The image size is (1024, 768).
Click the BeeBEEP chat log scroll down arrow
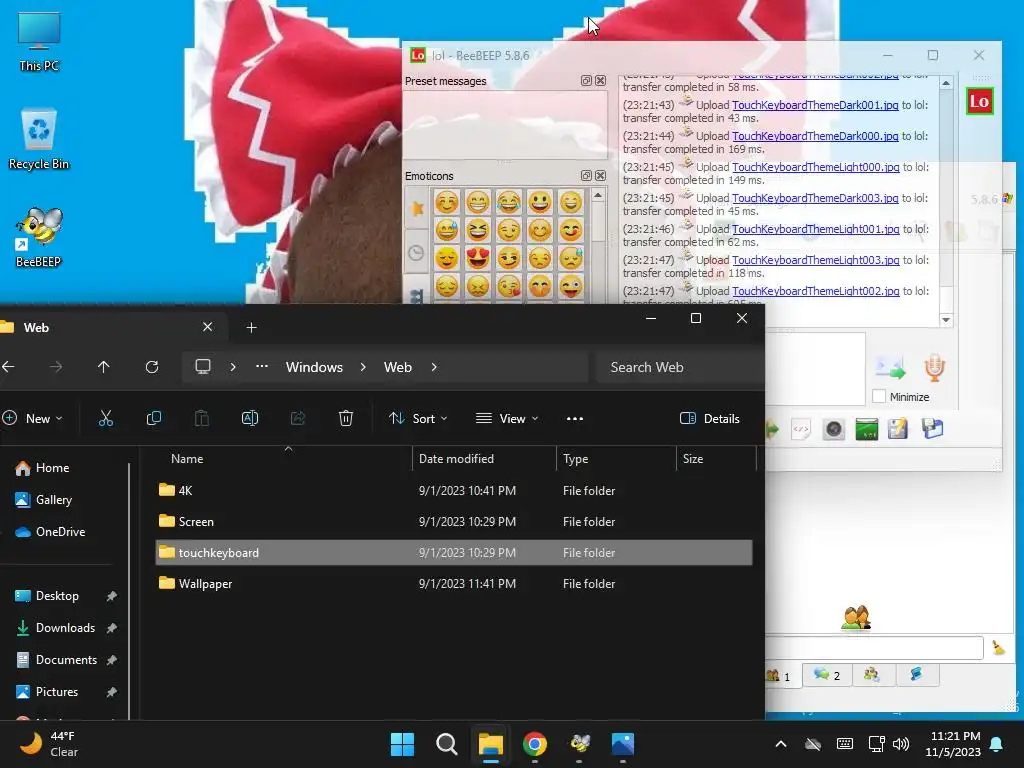[946, 319]
